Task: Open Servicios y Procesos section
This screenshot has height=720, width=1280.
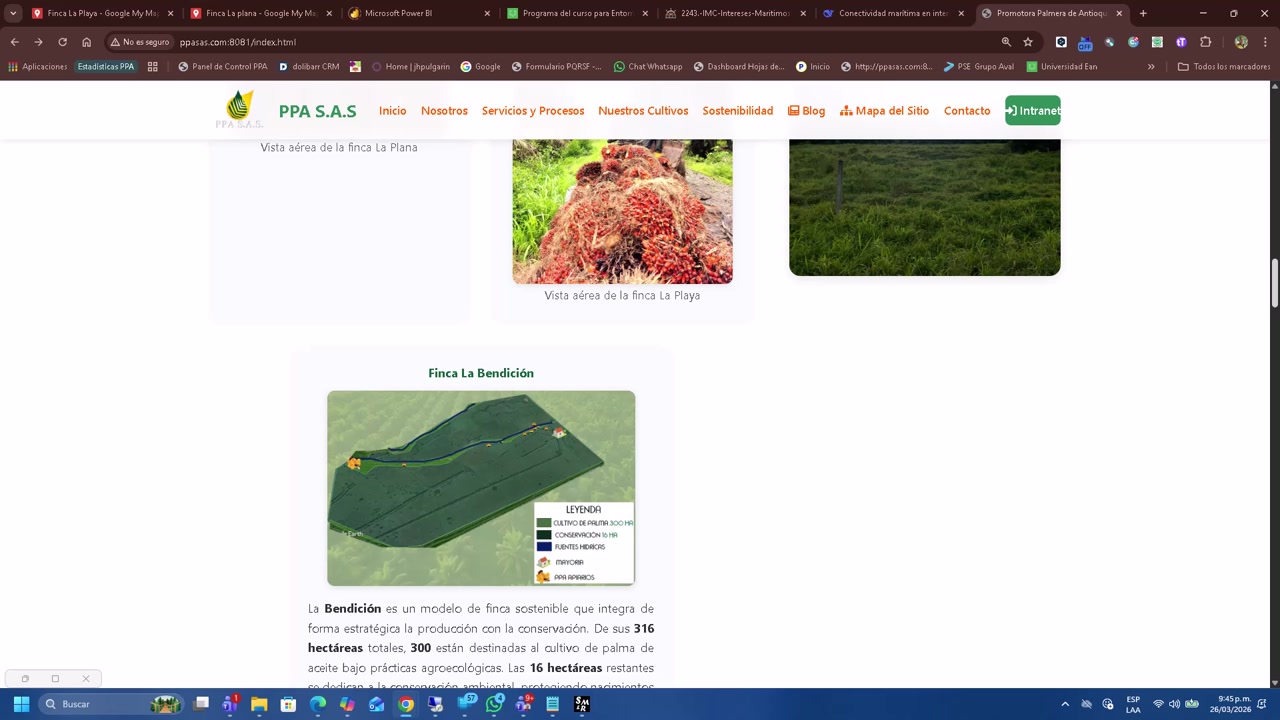Action: [533, 111]
